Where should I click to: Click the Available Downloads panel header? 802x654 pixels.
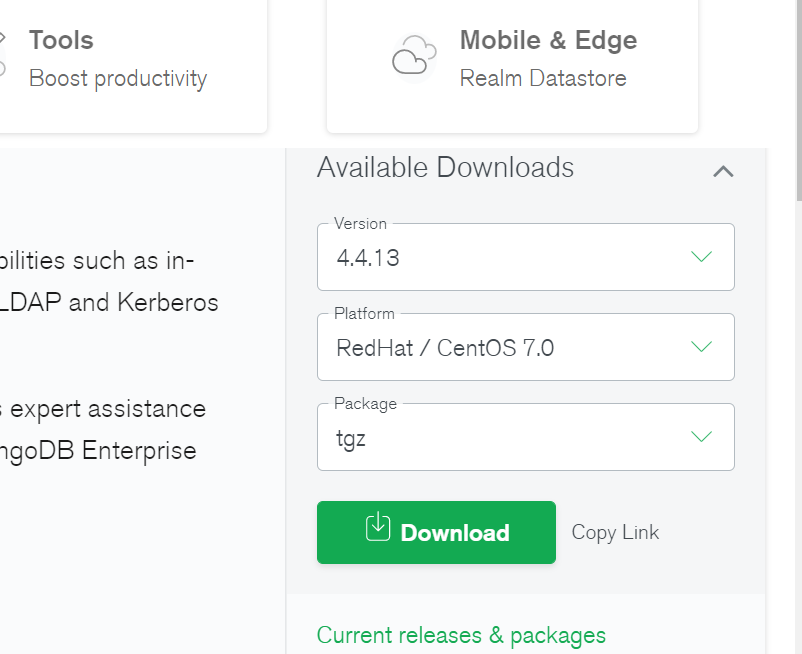pyautogui.click(x=444, y=168)
